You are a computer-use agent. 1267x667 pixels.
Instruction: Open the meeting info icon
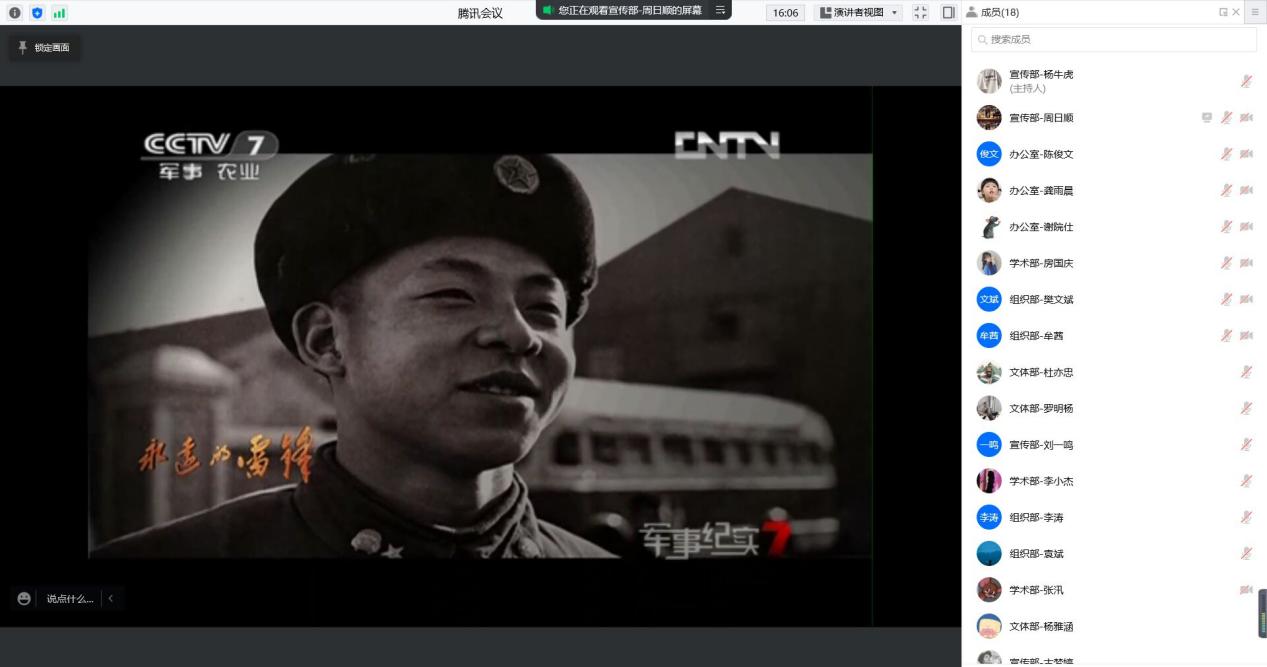(x=14, y=12)
